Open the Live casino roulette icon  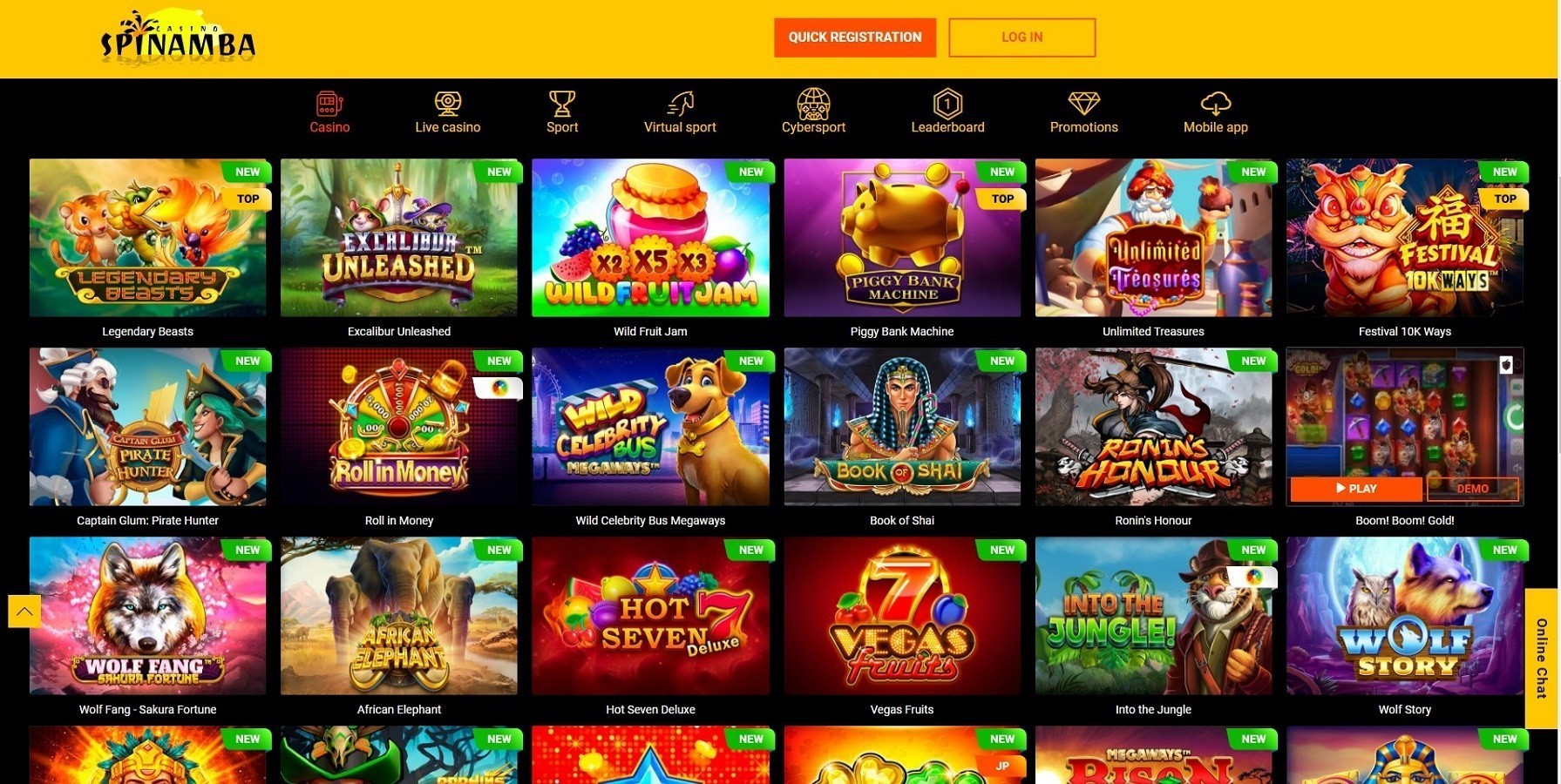click(x=448, y=104)
